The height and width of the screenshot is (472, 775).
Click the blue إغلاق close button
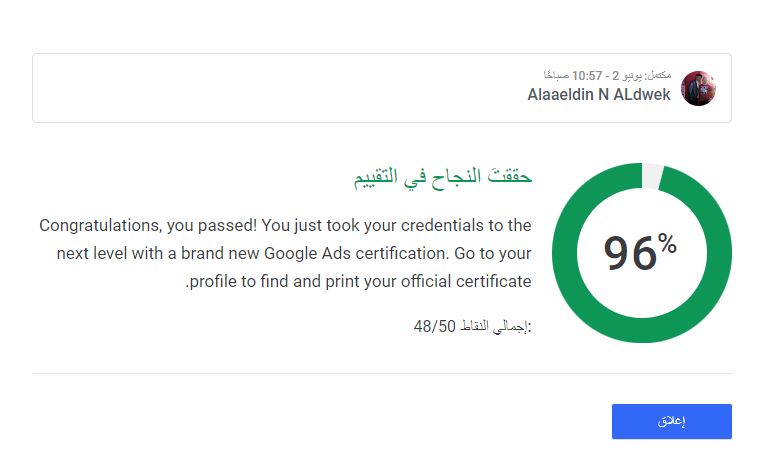(x=672, y=421)
